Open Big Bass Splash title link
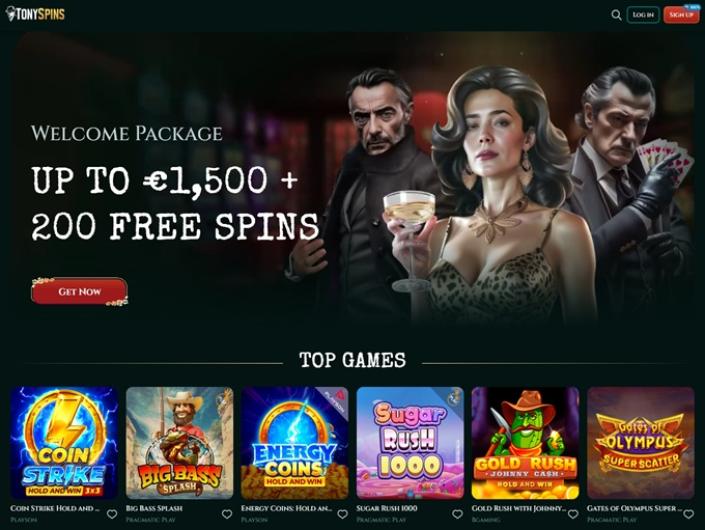 154,508
